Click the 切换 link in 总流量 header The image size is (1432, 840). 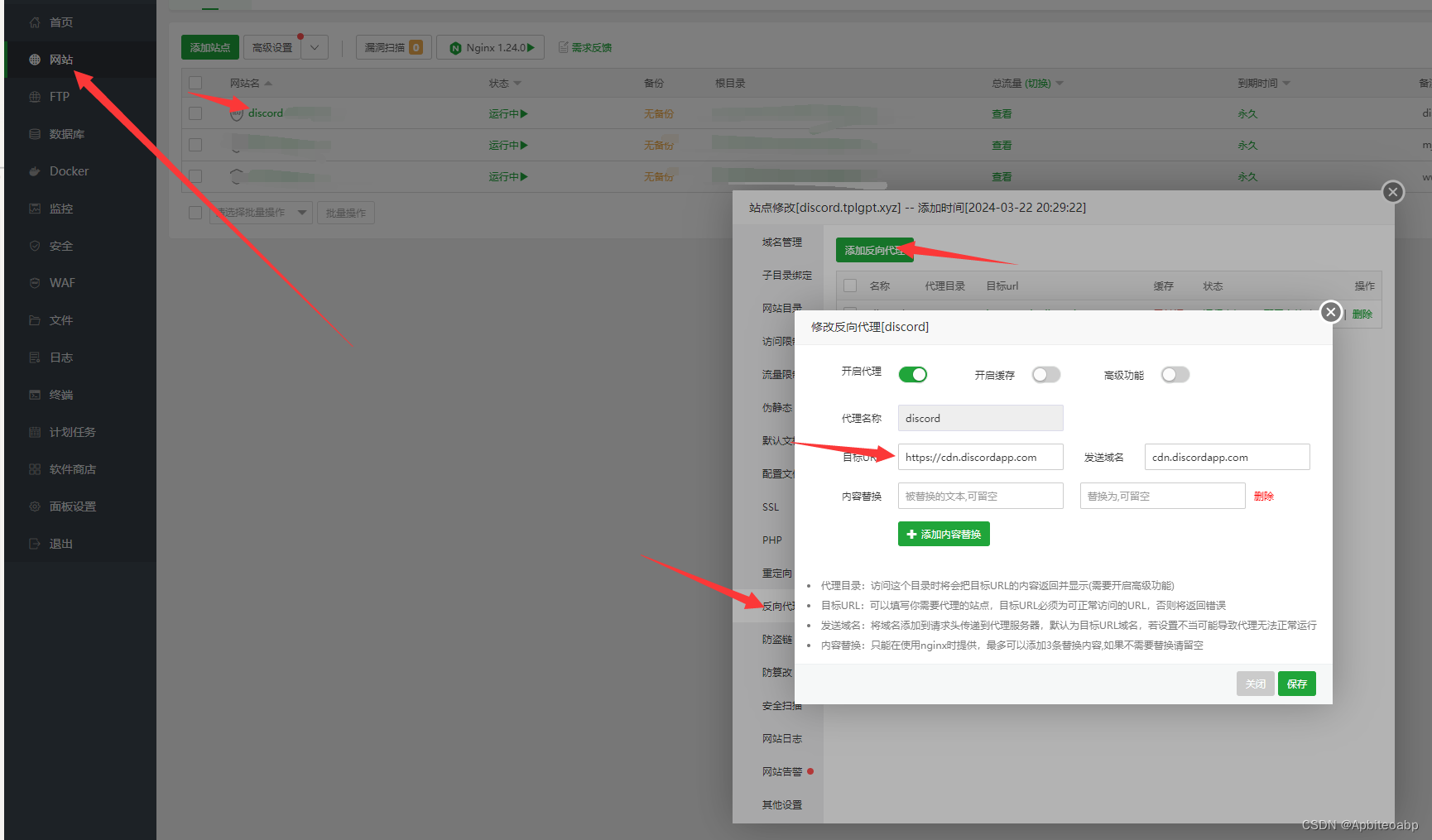pos(1038,84)
